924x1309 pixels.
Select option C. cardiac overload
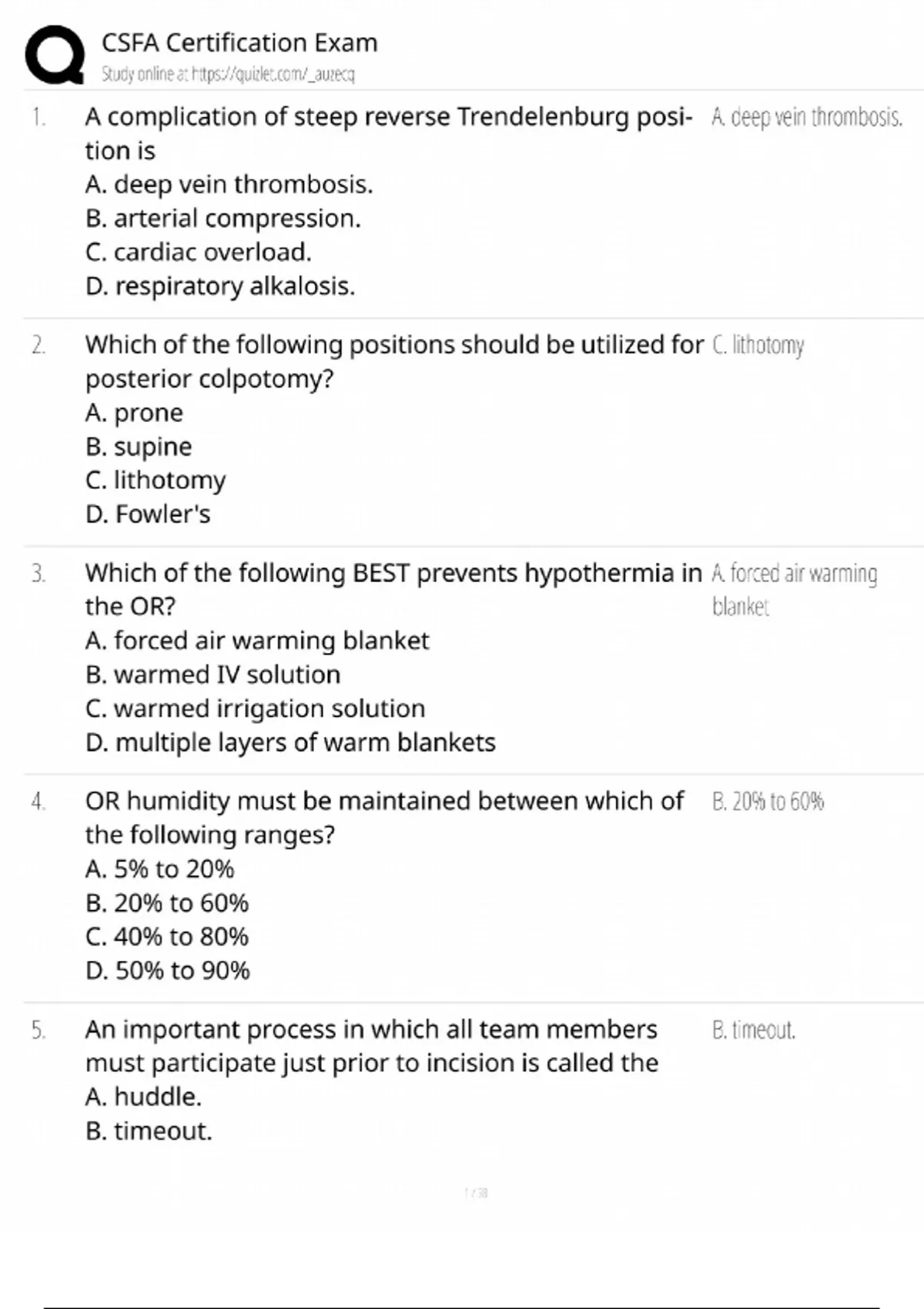pyautogui.click(x=198, y=253)
